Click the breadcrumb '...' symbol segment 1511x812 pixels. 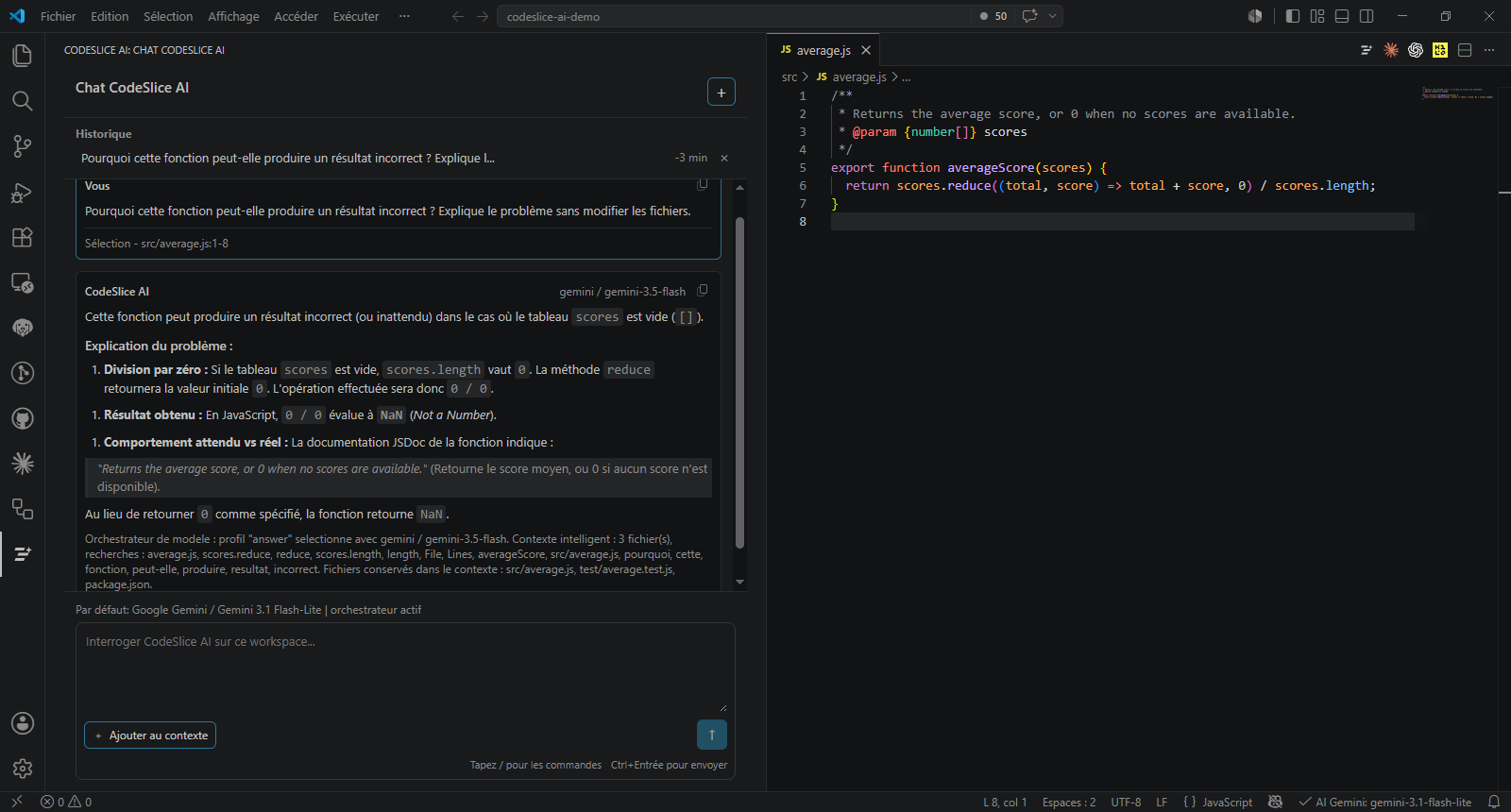[x=907, y=77]
